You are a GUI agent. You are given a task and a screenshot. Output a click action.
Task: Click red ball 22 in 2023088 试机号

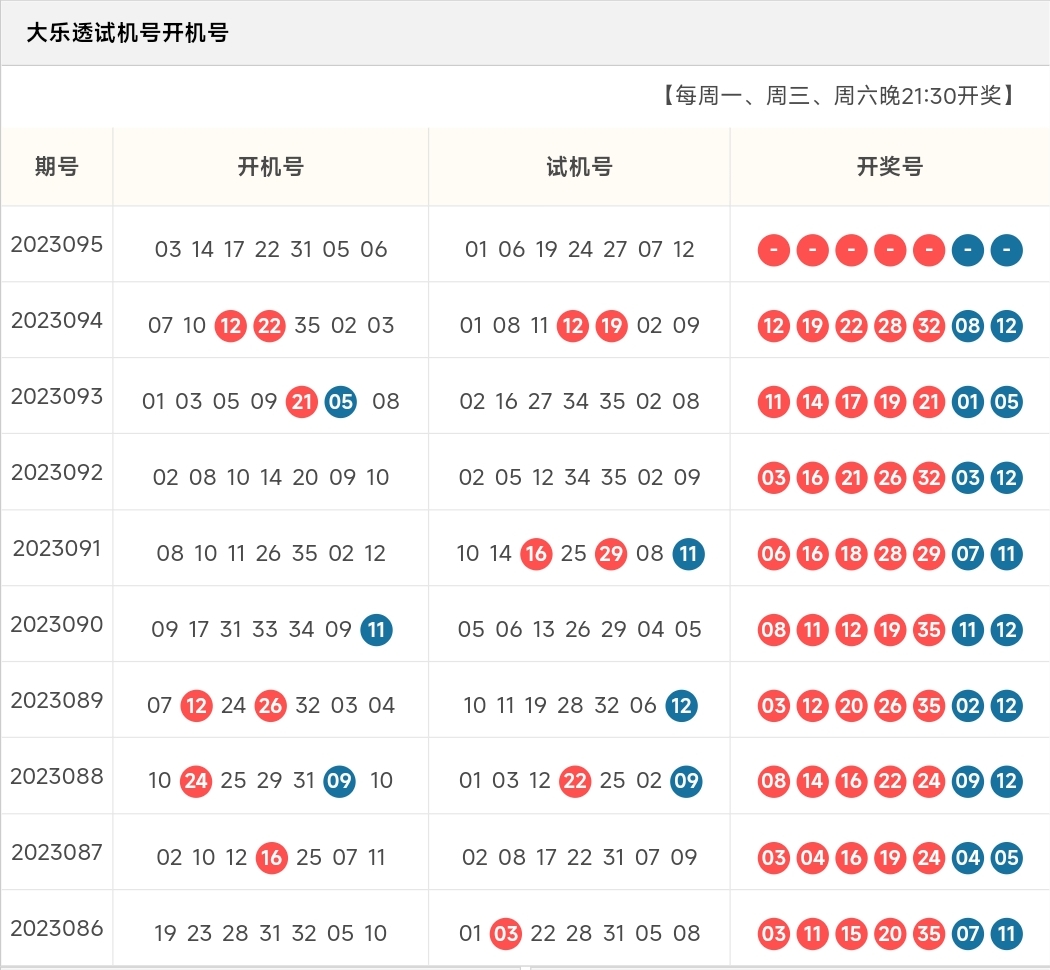(575, 781)
